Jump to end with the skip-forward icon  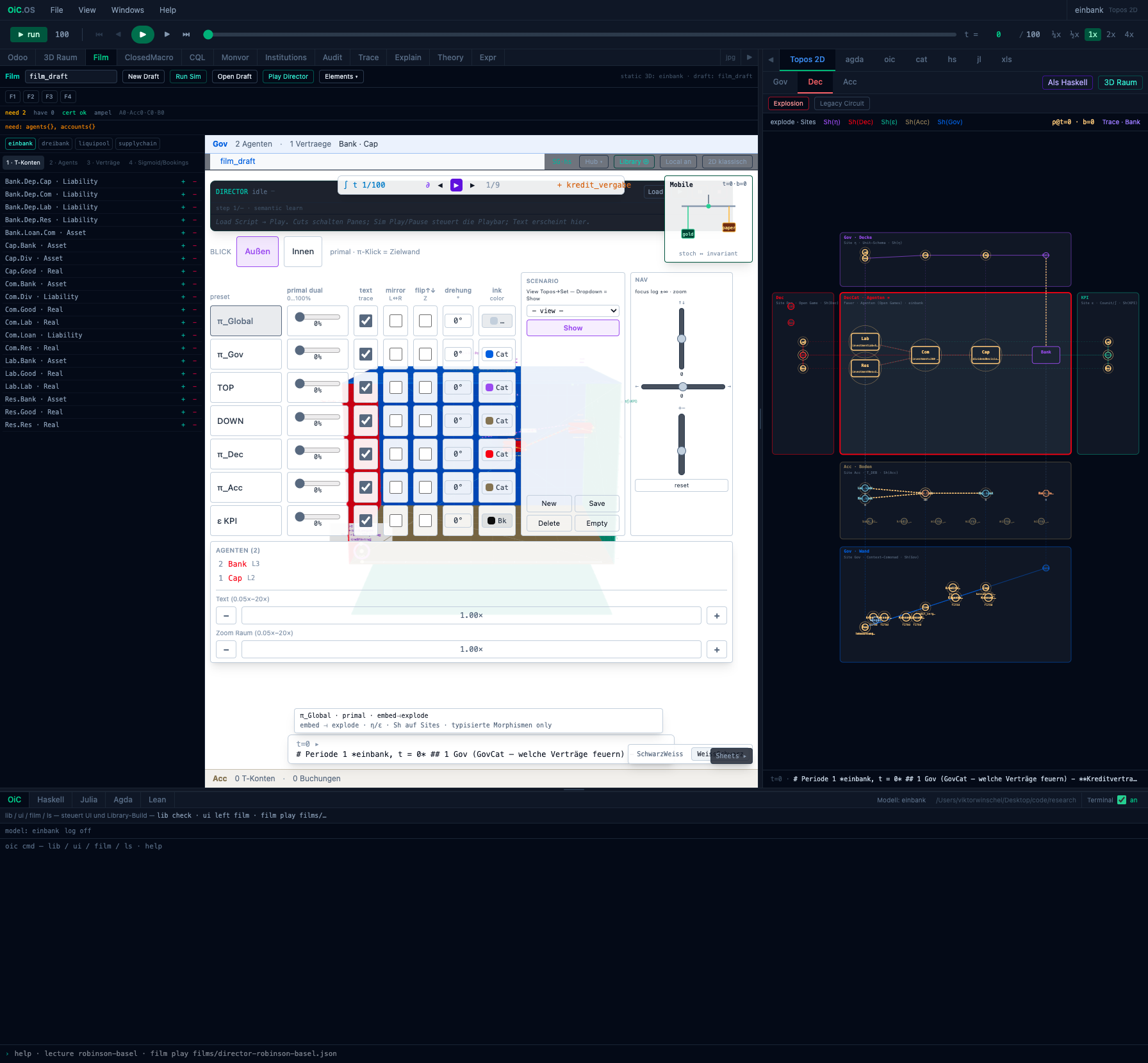[x=186, y=35]
